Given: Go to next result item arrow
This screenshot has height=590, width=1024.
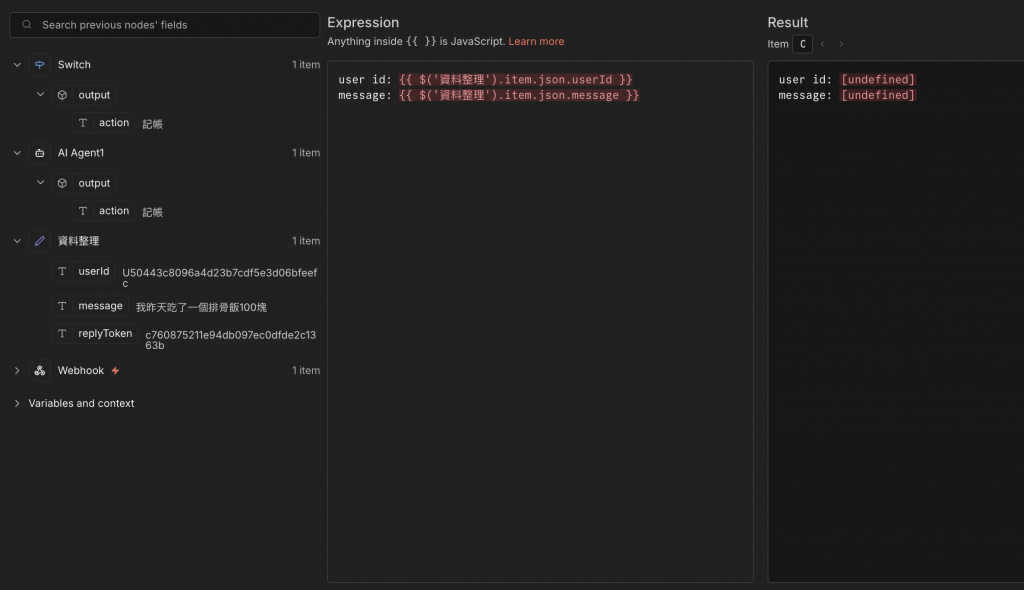Looking at the screenshot, I should click(x=841, y=44).
